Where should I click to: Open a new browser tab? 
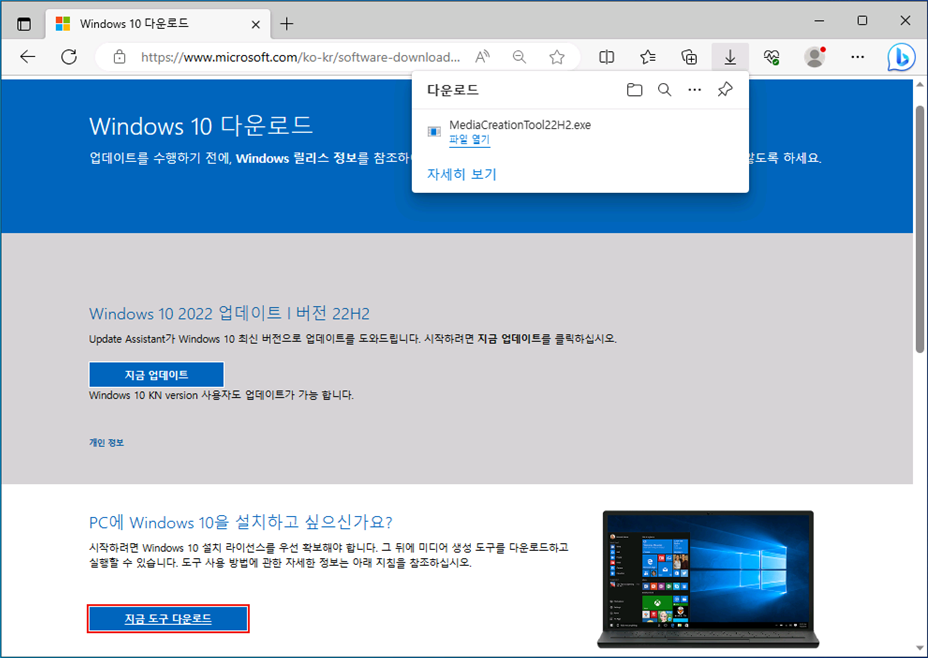[286, 24]
